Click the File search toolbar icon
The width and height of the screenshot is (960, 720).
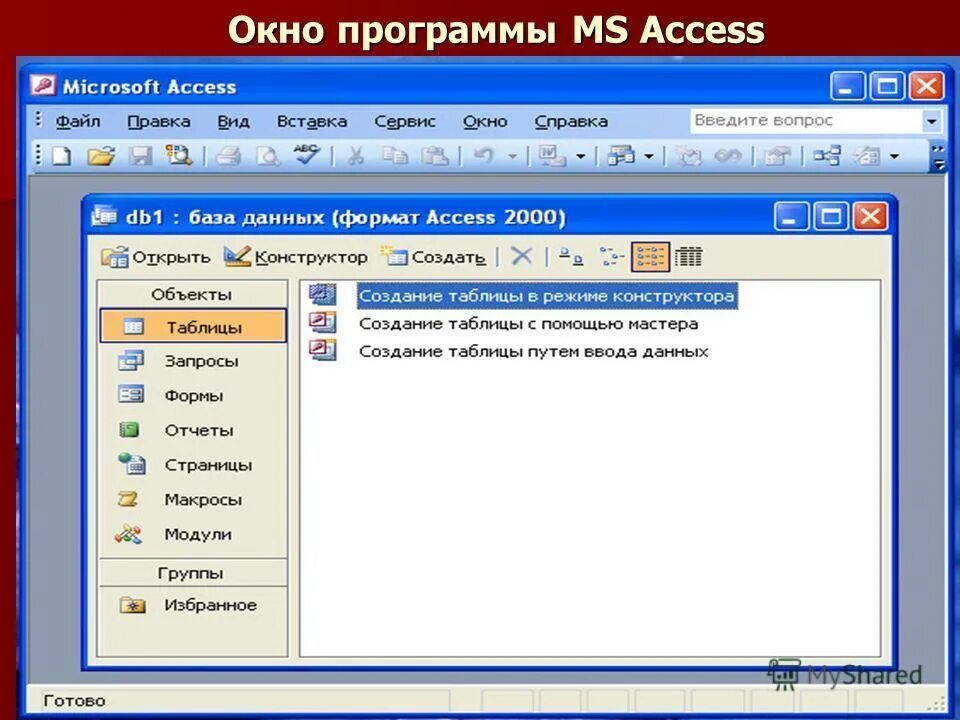pos(179,156)
